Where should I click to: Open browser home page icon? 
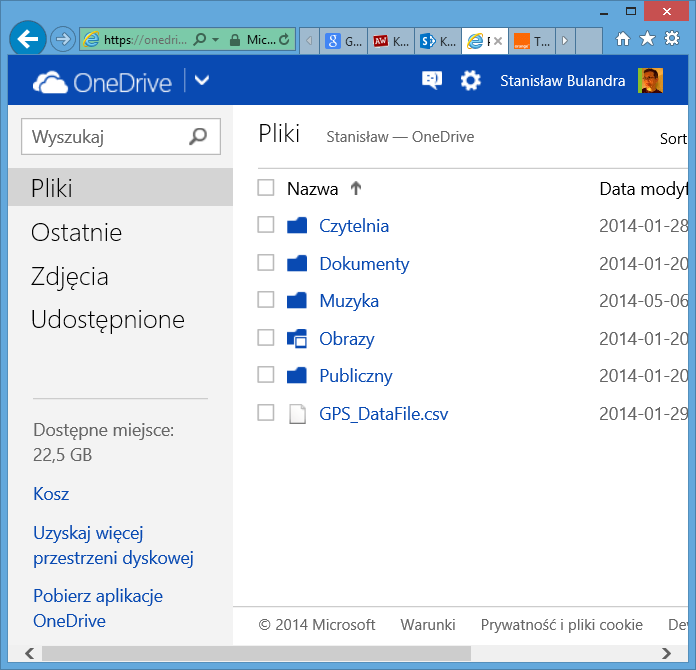point(623,39)
